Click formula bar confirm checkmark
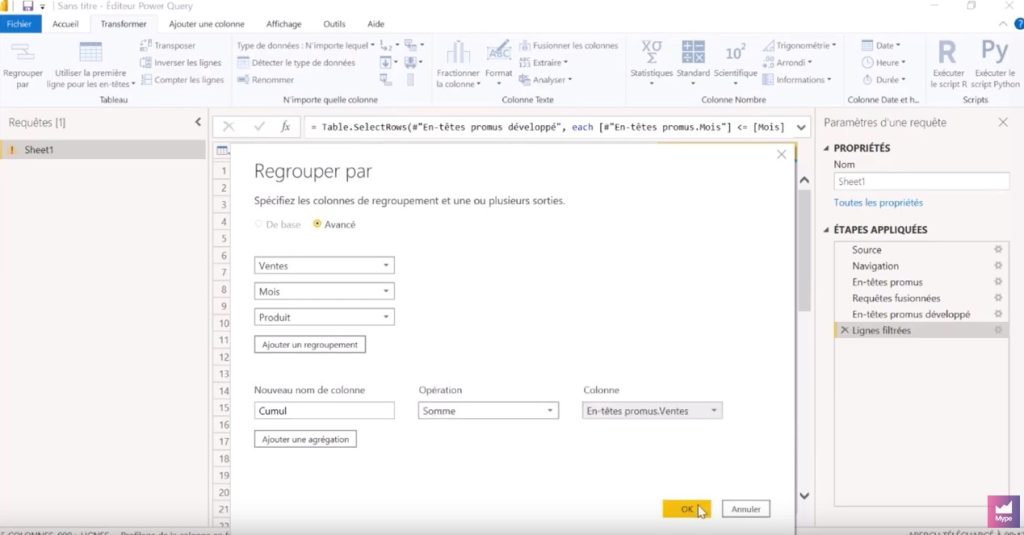Viewport: 1024px width, 535px height. (x=259, y=127)
